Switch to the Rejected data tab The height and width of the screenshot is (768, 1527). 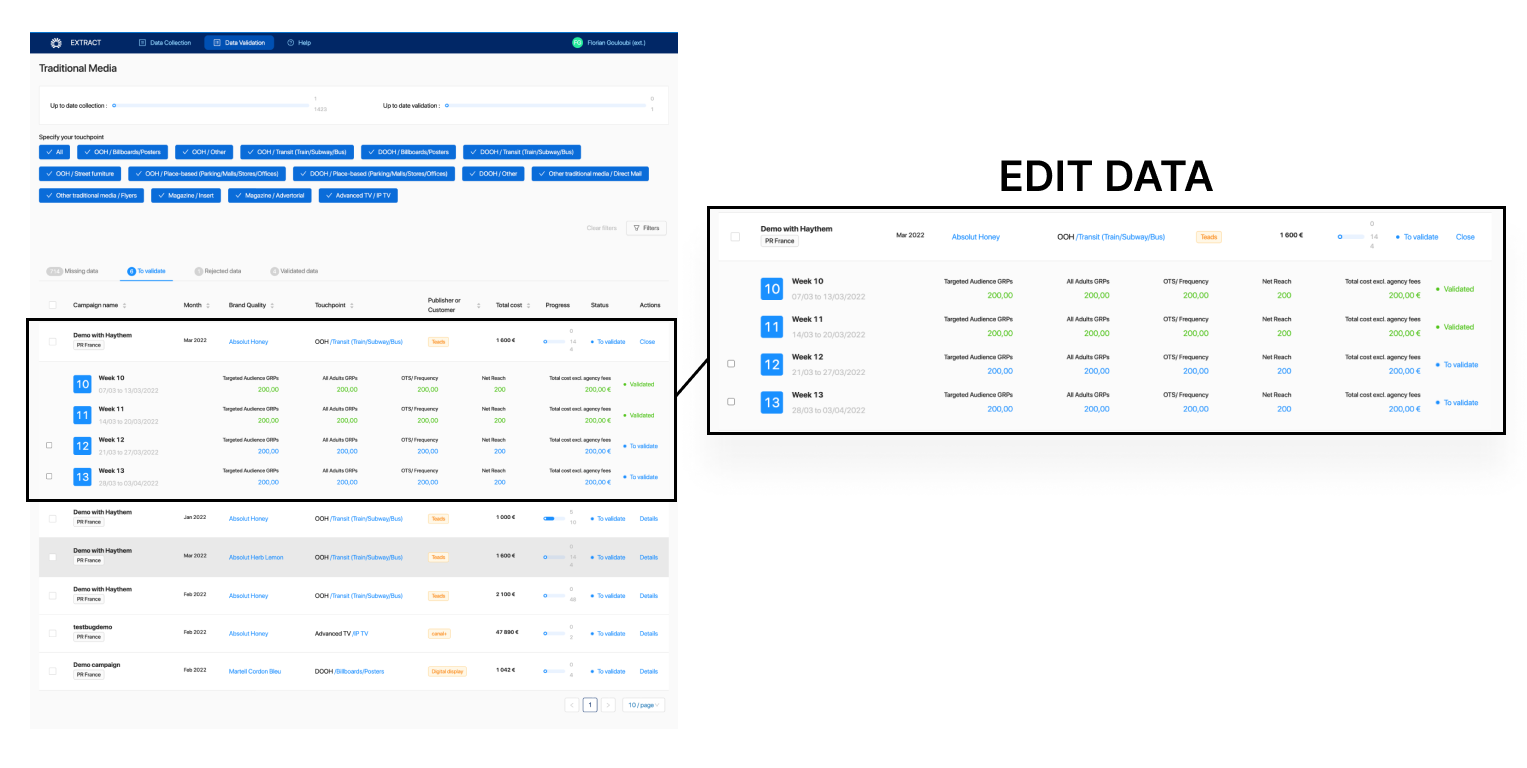click(x=217, y=270)
